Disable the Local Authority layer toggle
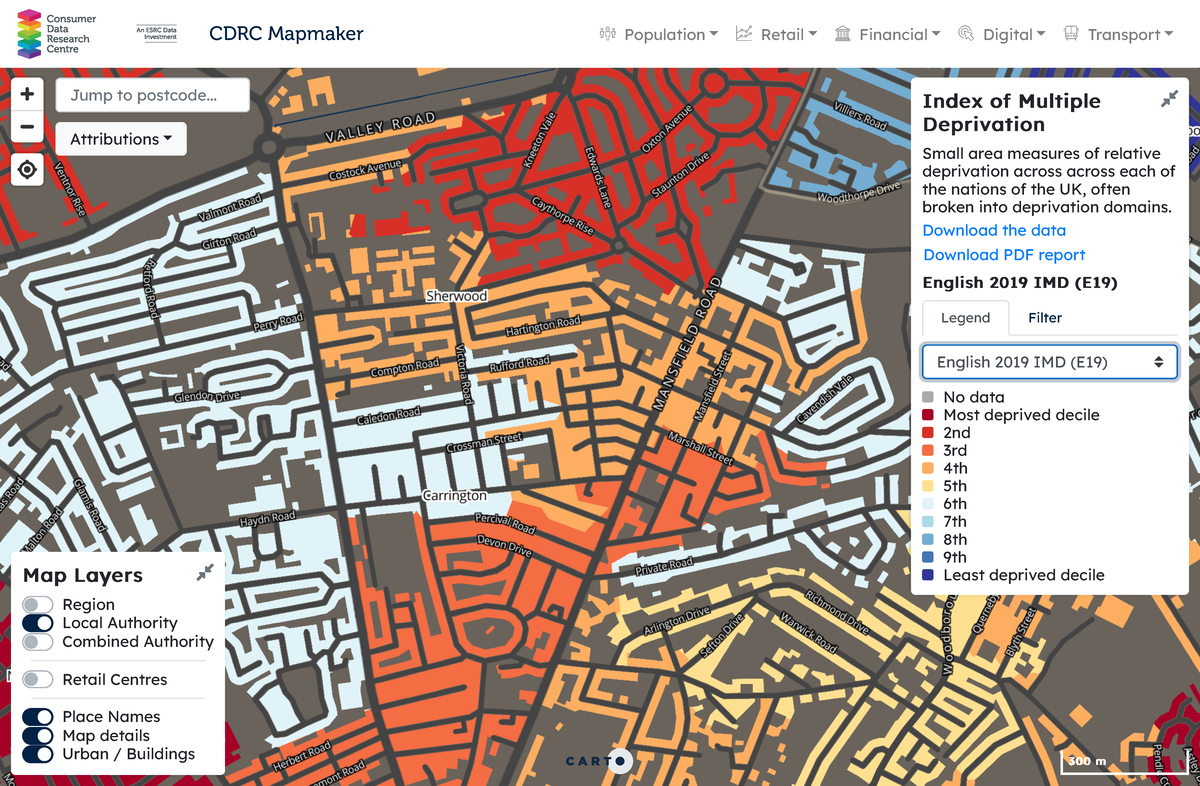 pyautogui.click(x=38, y=623)
